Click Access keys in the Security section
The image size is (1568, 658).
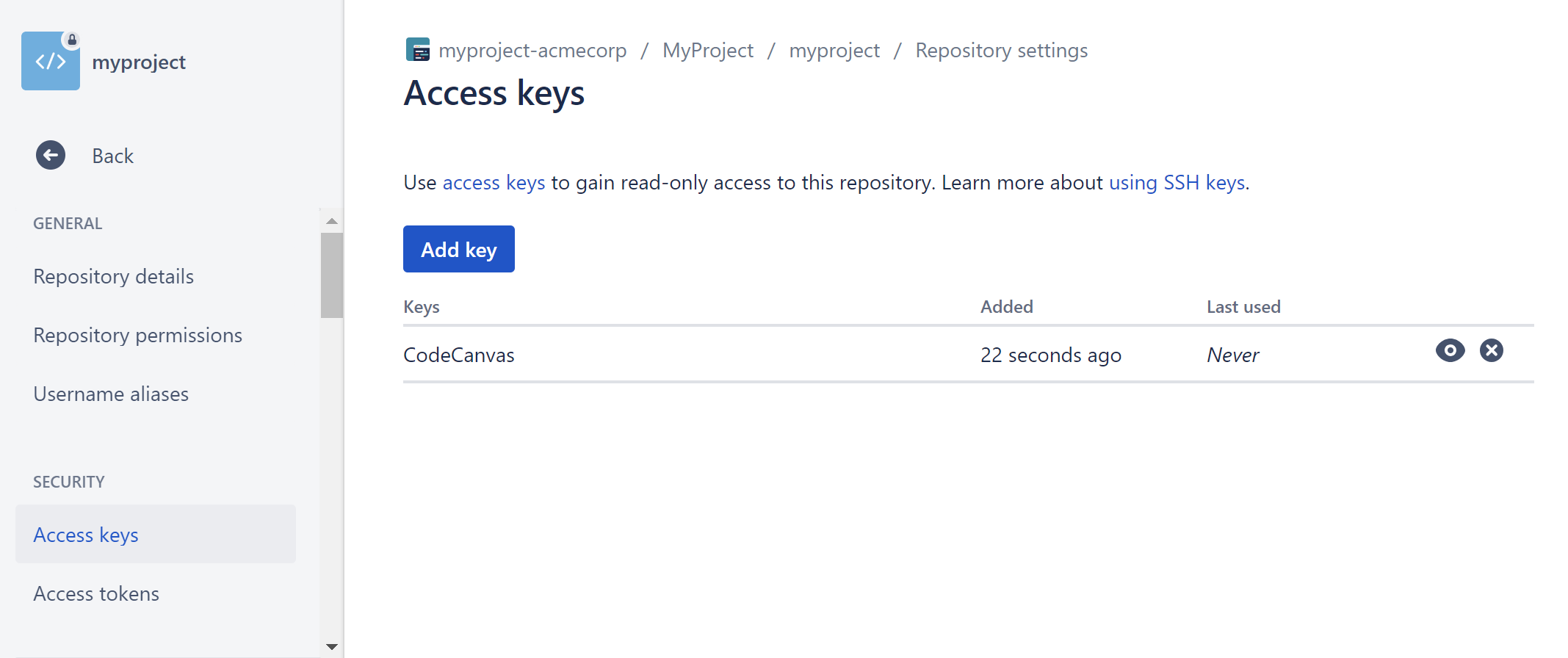point(86,535)
